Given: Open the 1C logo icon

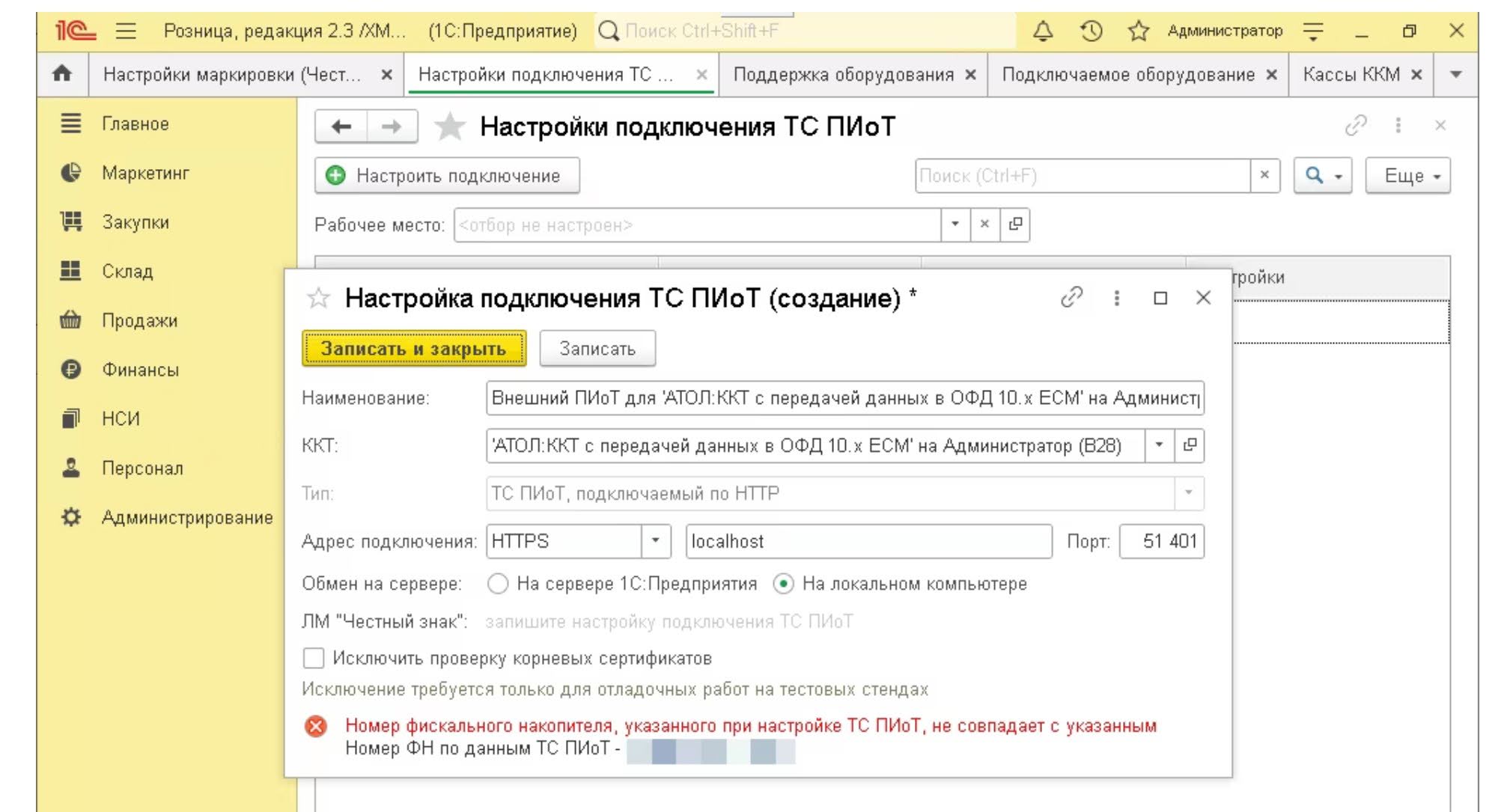Looking at the screenshot, I should [x=75, y=31].
